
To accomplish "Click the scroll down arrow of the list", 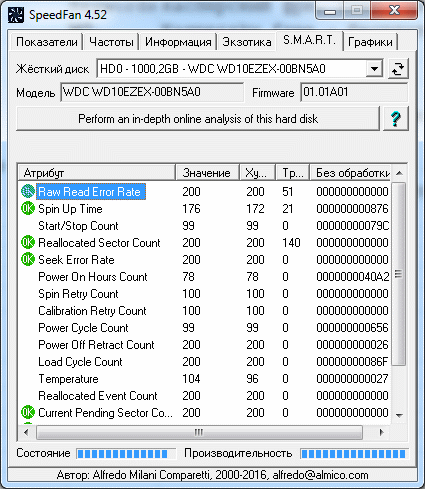I will pyautogui.click(x=399, y=415).
